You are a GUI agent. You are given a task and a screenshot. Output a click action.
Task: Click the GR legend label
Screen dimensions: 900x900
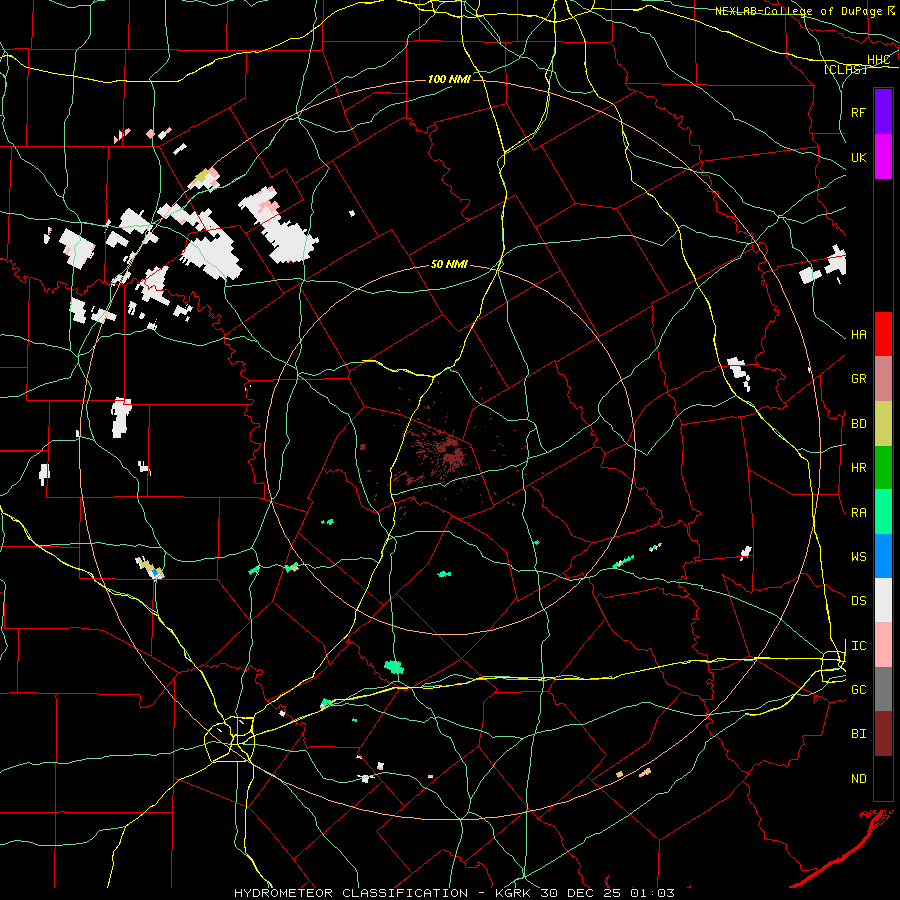(x=858, y=379)
